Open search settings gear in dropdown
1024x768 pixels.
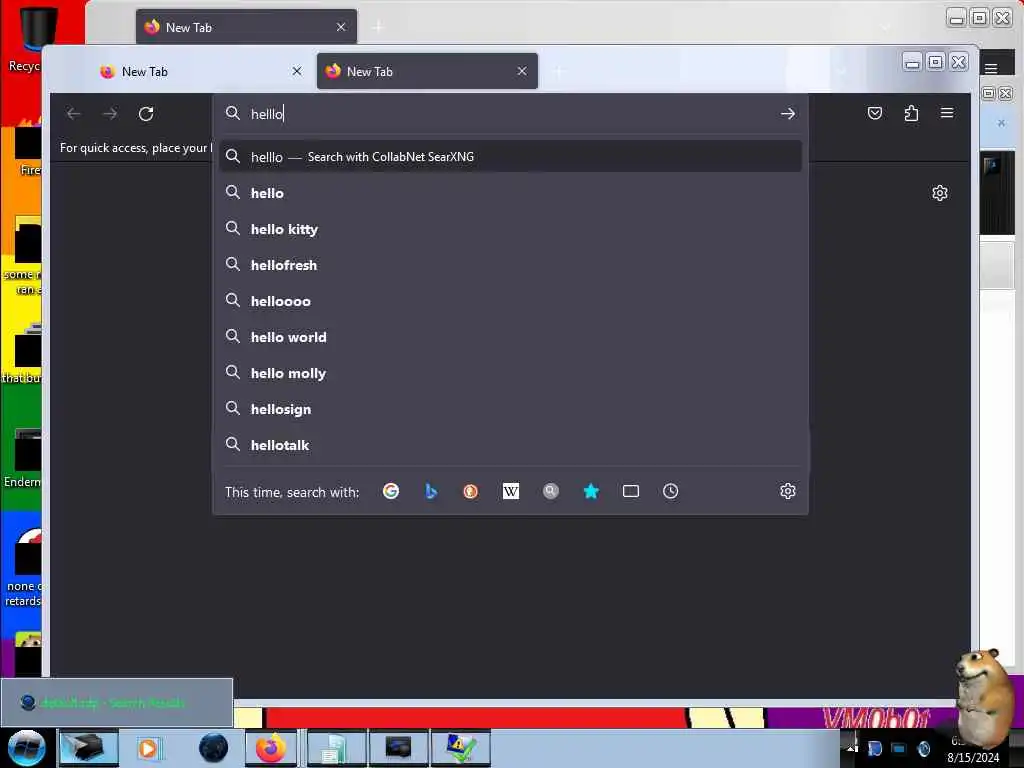click(x=788, y=491)
